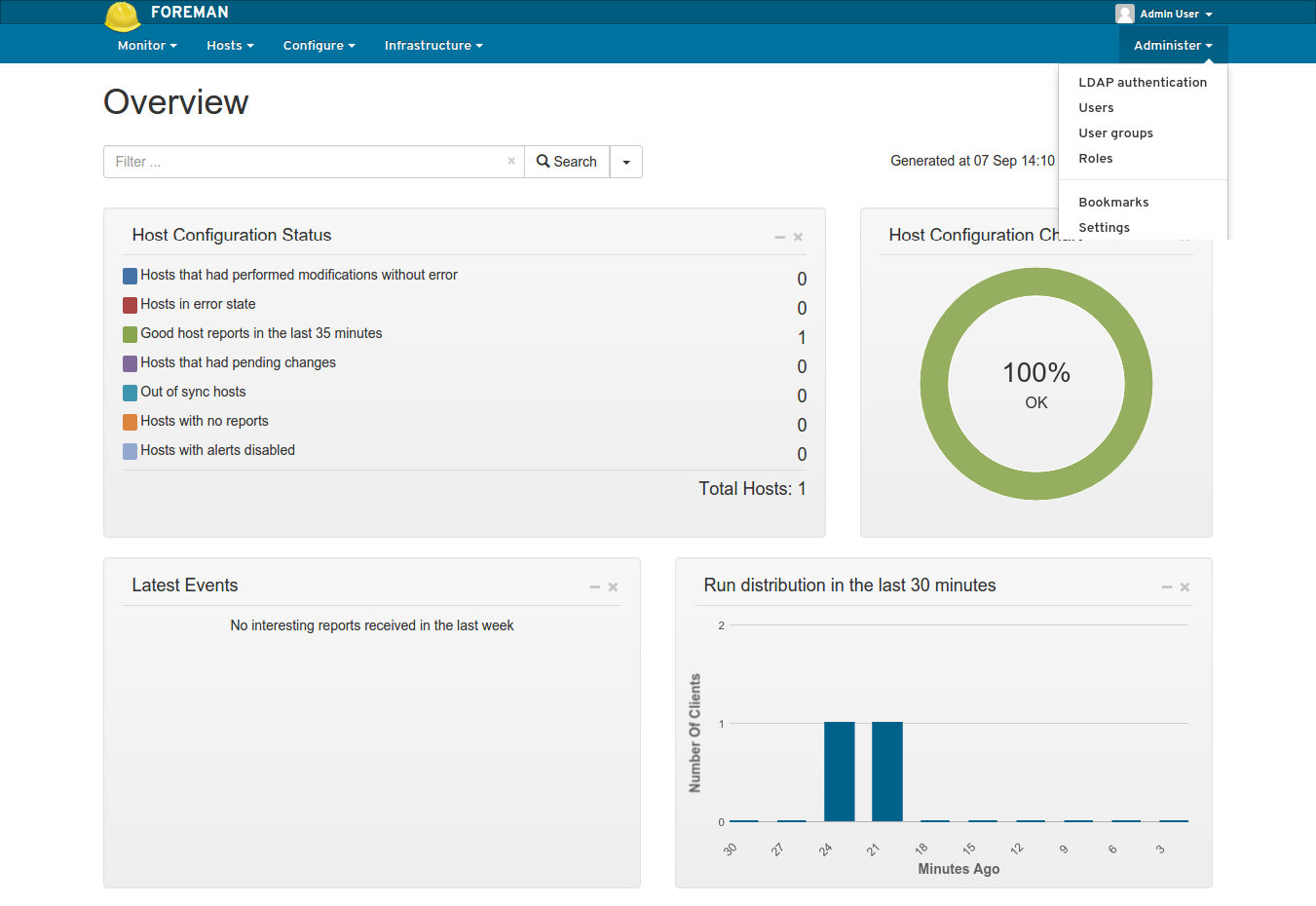Clear the filter input with the x icon
The height and width of the screenshot is (906, 1316).
click(511, 161)
